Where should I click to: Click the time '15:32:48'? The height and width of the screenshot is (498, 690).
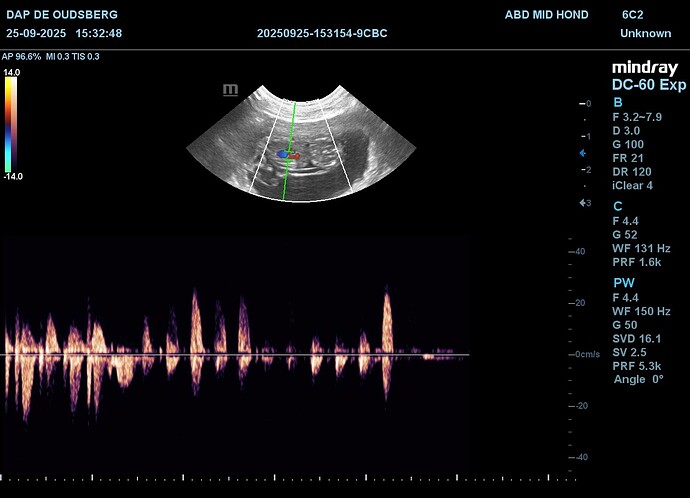pos(99,33)
